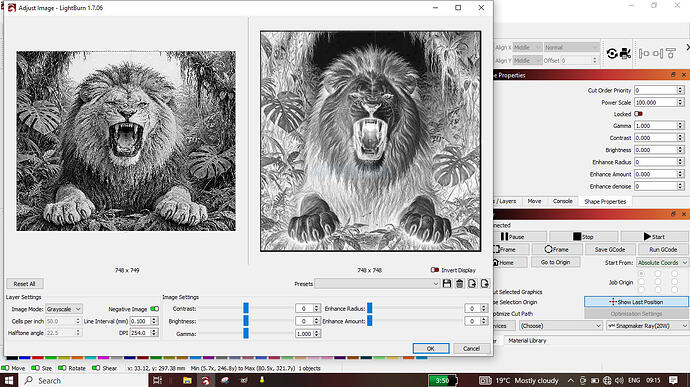Open Task View from the taskbar

coord(158,380)
